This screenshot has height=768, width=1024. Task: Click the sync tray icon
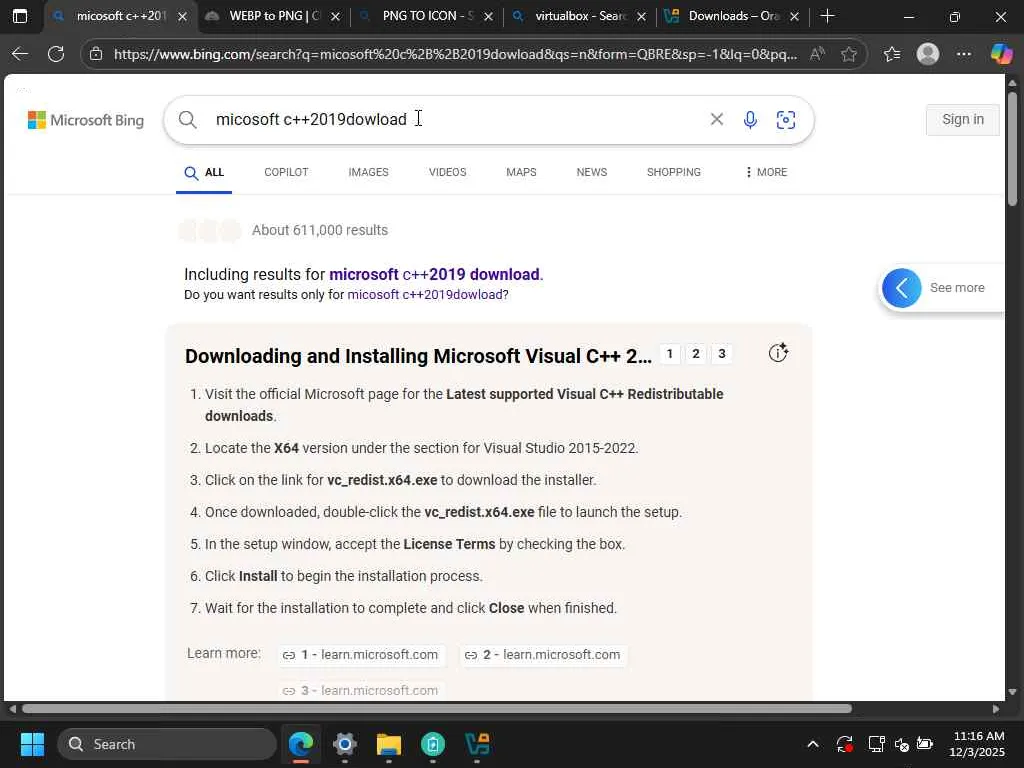click(844, 744)
